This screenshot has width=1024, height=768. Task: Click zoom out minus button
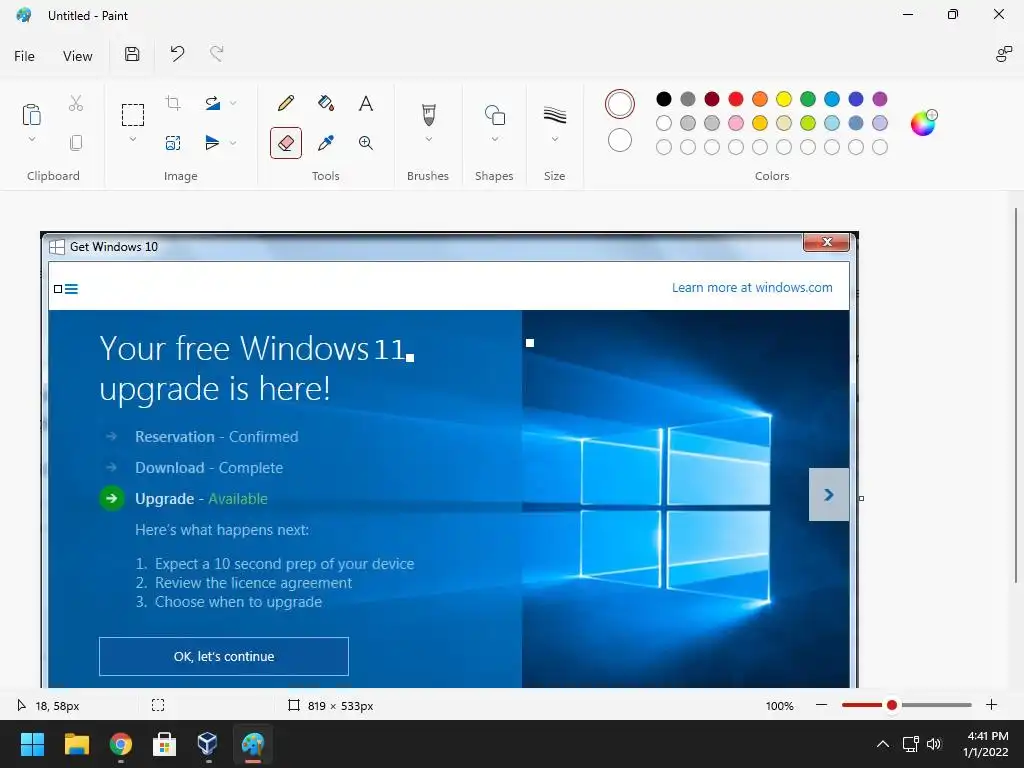coord(822,705)
